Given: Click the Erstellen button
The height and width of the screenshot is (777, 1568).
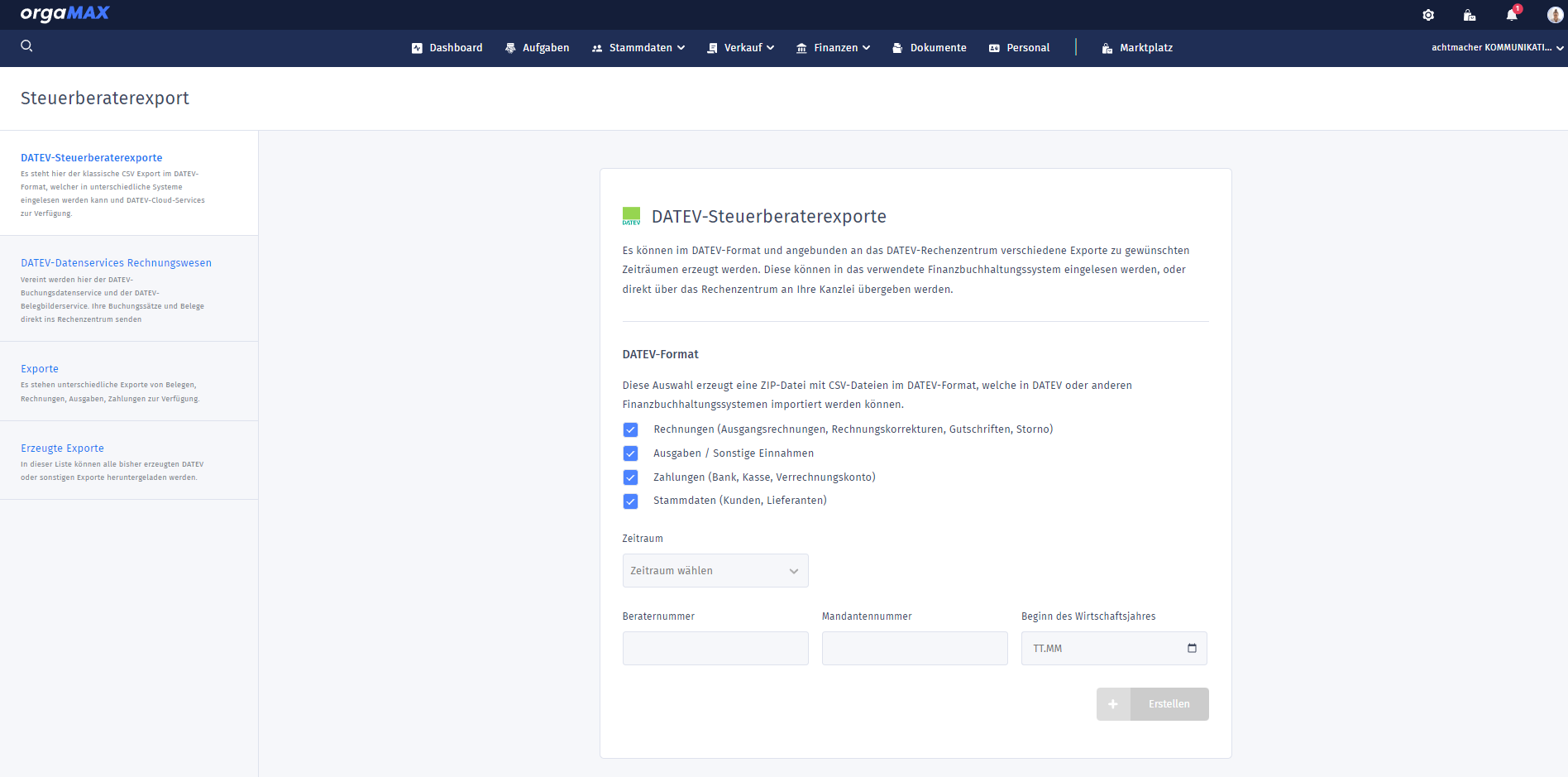Looking at the screenshot, I should coord(1153,704).
